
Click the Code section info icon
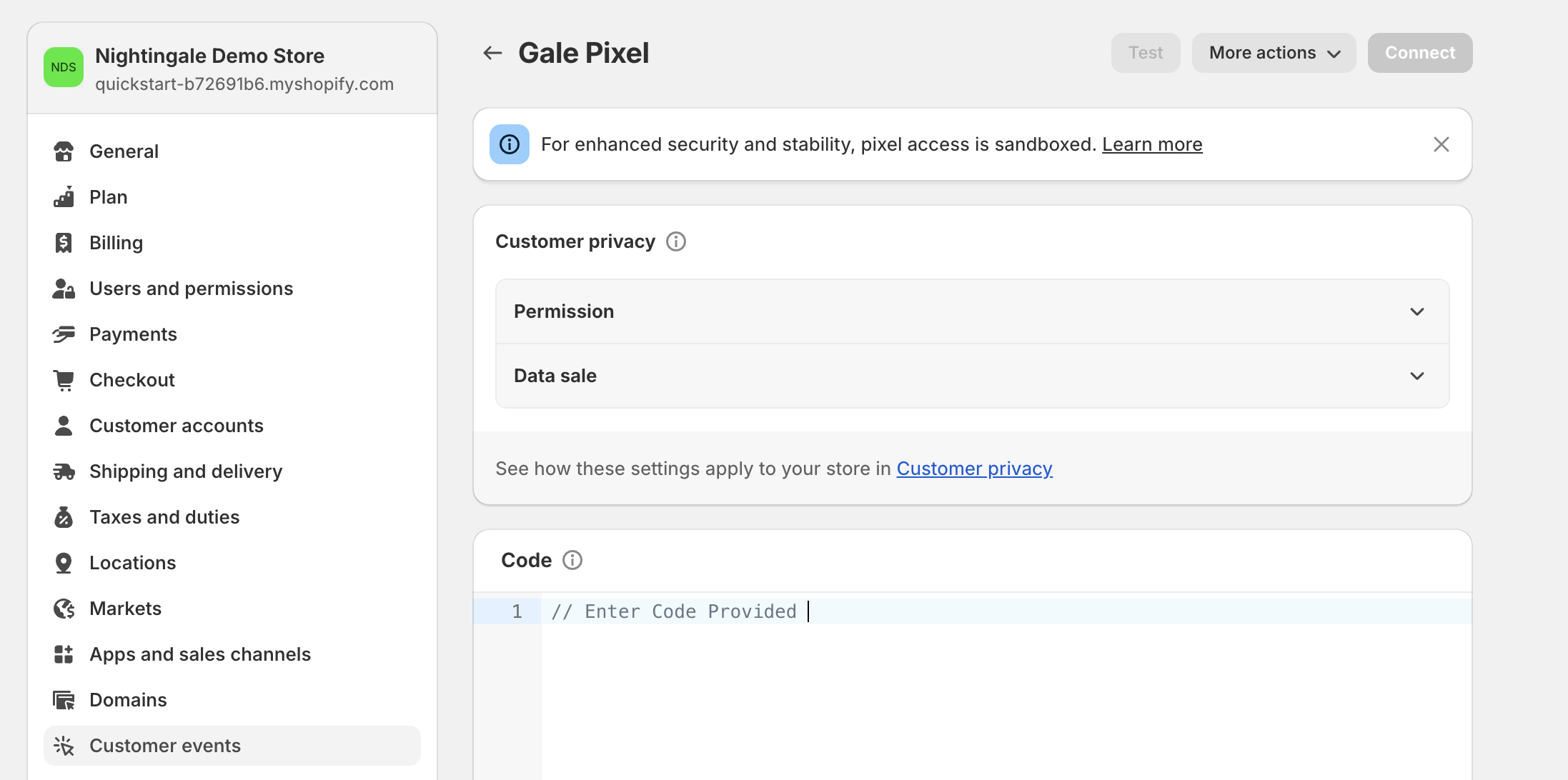click(x=572, y=561)
